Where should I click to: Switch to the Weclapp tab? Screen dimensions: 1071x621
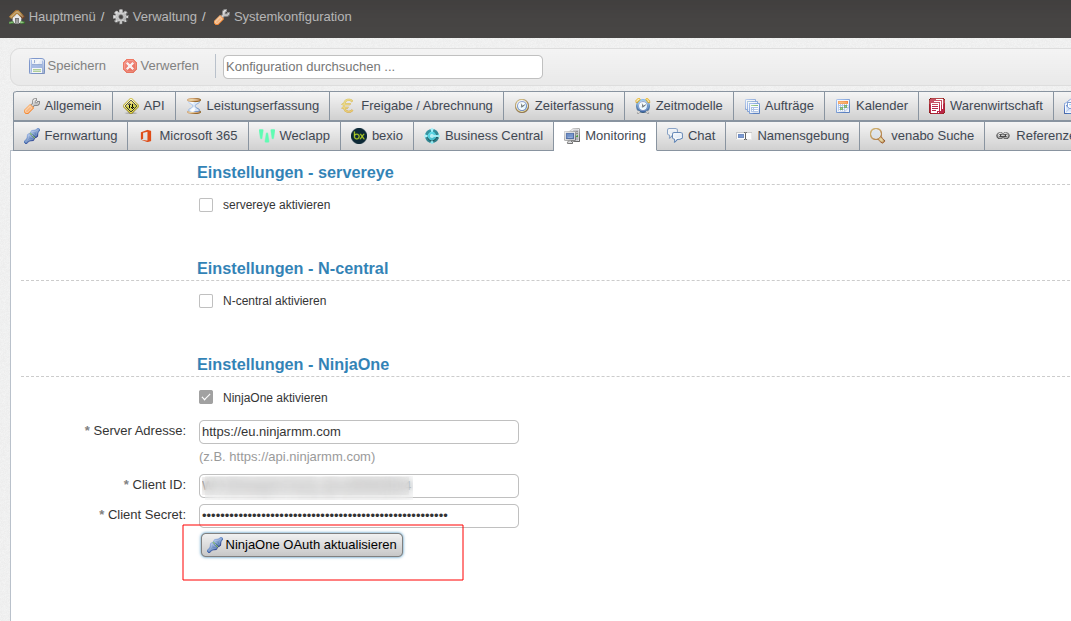coord(294,136)
